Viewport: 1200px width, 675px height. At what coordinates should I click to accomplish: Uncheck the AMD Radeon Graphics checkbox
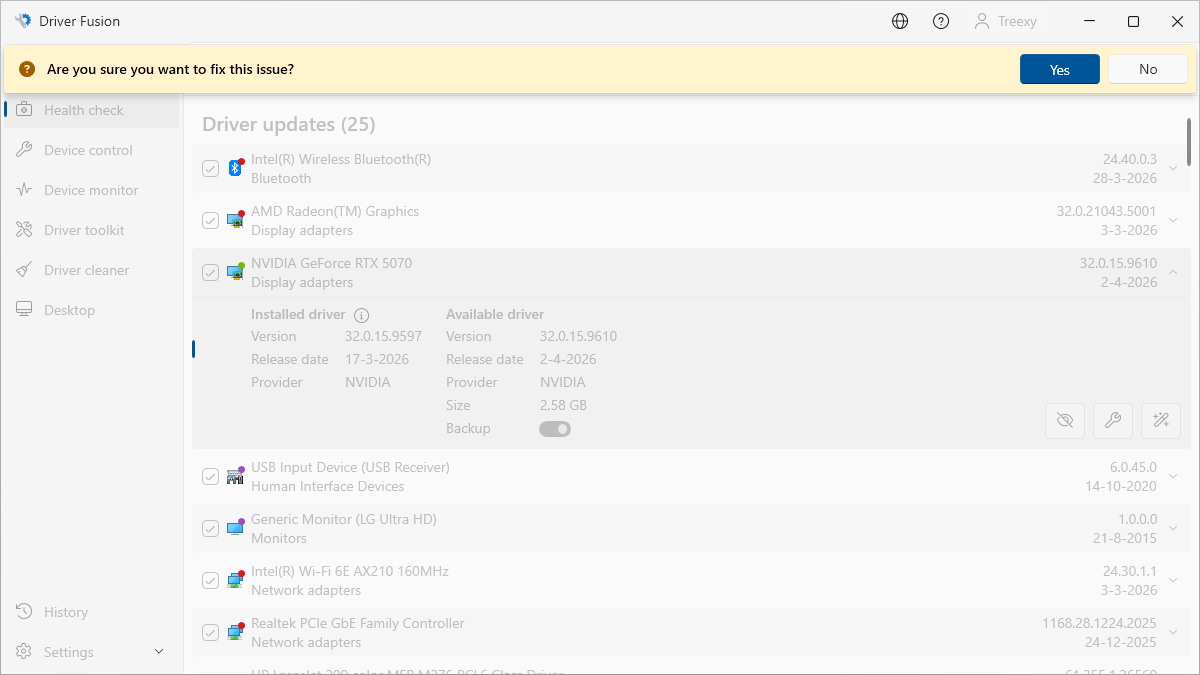tap(210, 220)
